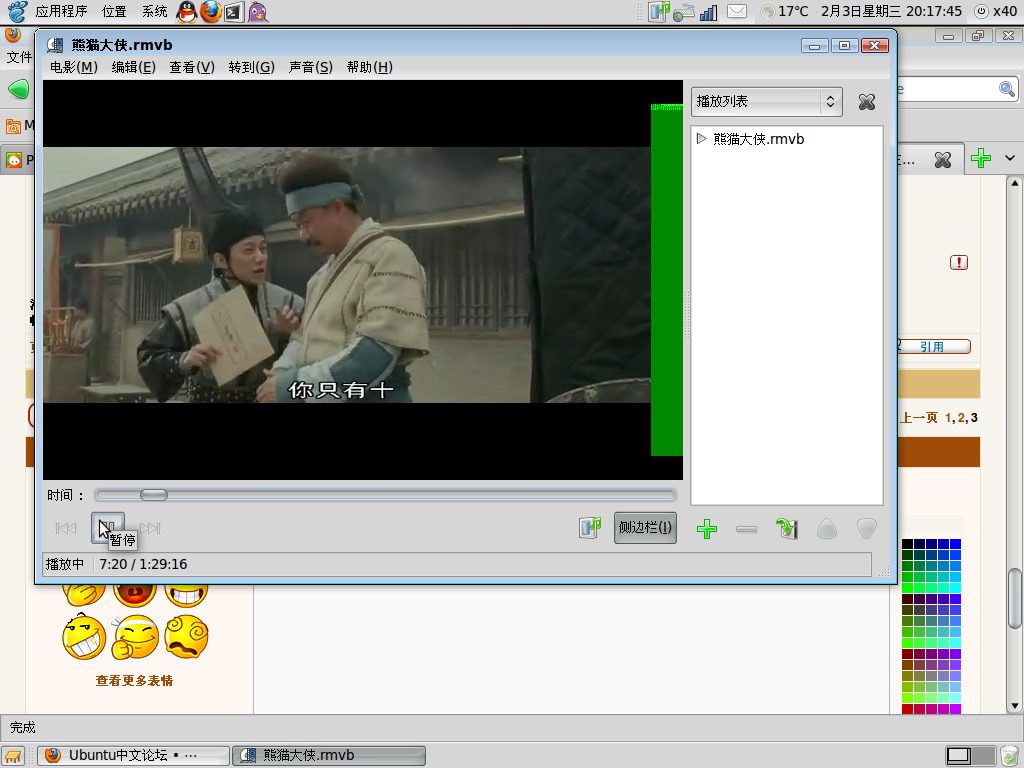This screenshot has height=768, width=1024.
Task: Click the workspace switcher in bottom panel
Action: pyautogui.click(x=971, y=756)
